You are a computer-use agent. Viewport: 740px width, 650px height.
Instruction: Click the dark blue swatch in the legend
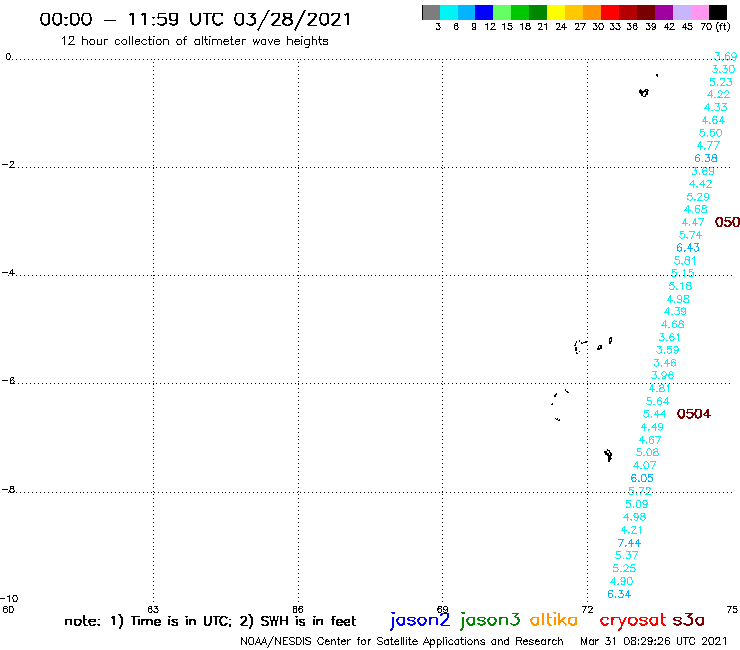click(x=484, y=12)
